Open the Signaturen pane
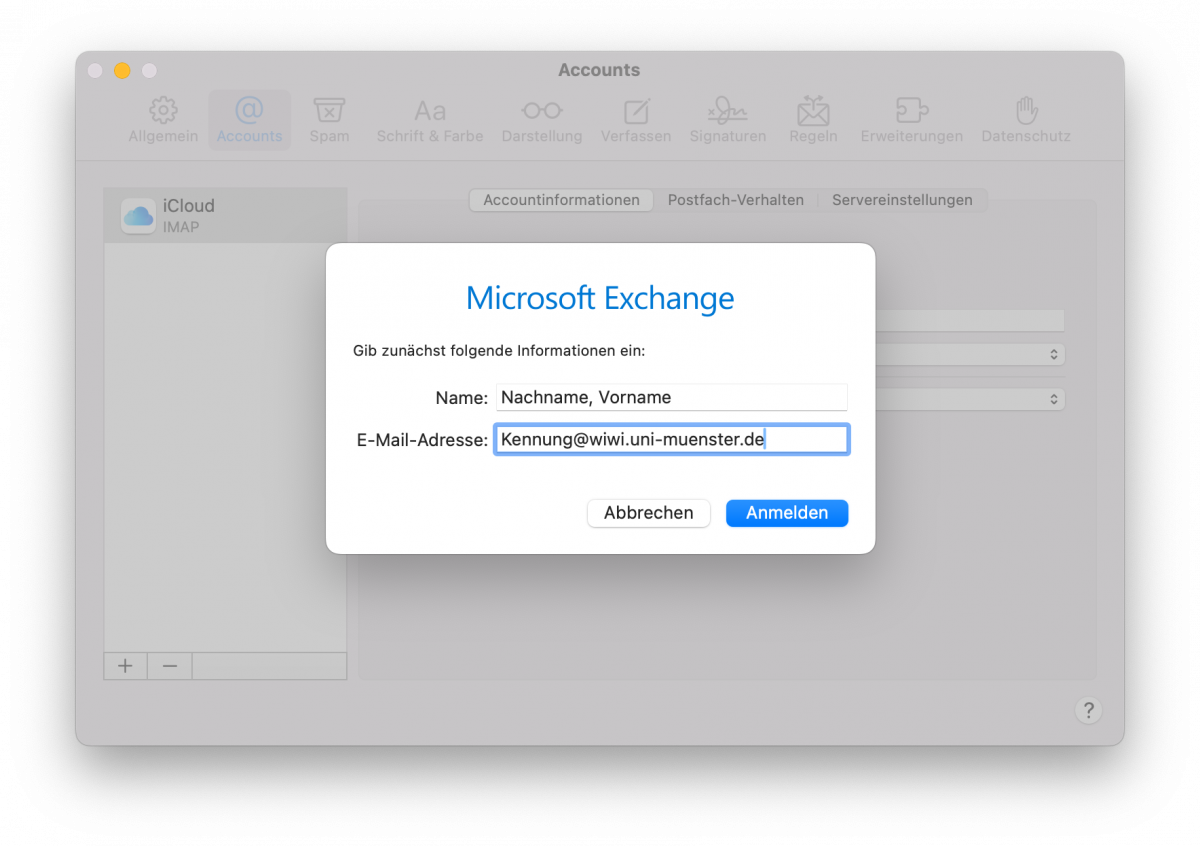The width and height of the screenshot is (1200, 846). (x=728, y=120)
